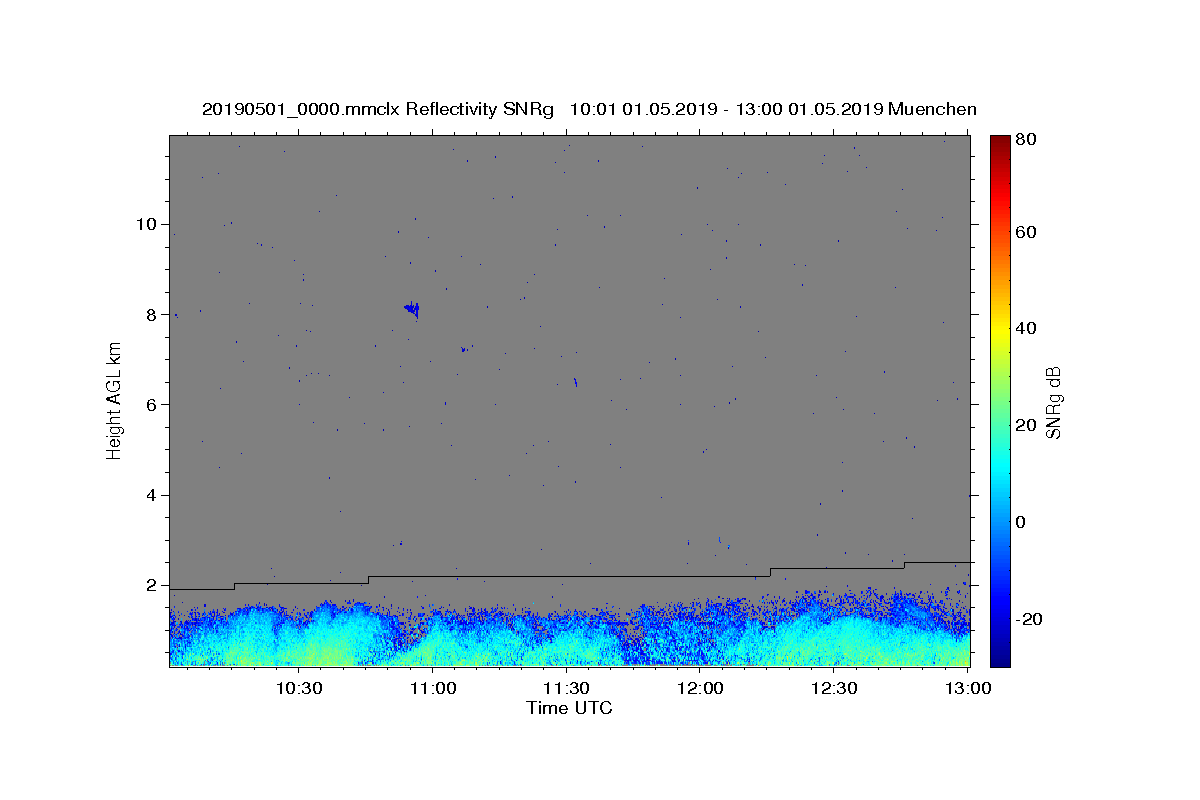Click the 'Time UTC' x-axis label

click(569, 708)
